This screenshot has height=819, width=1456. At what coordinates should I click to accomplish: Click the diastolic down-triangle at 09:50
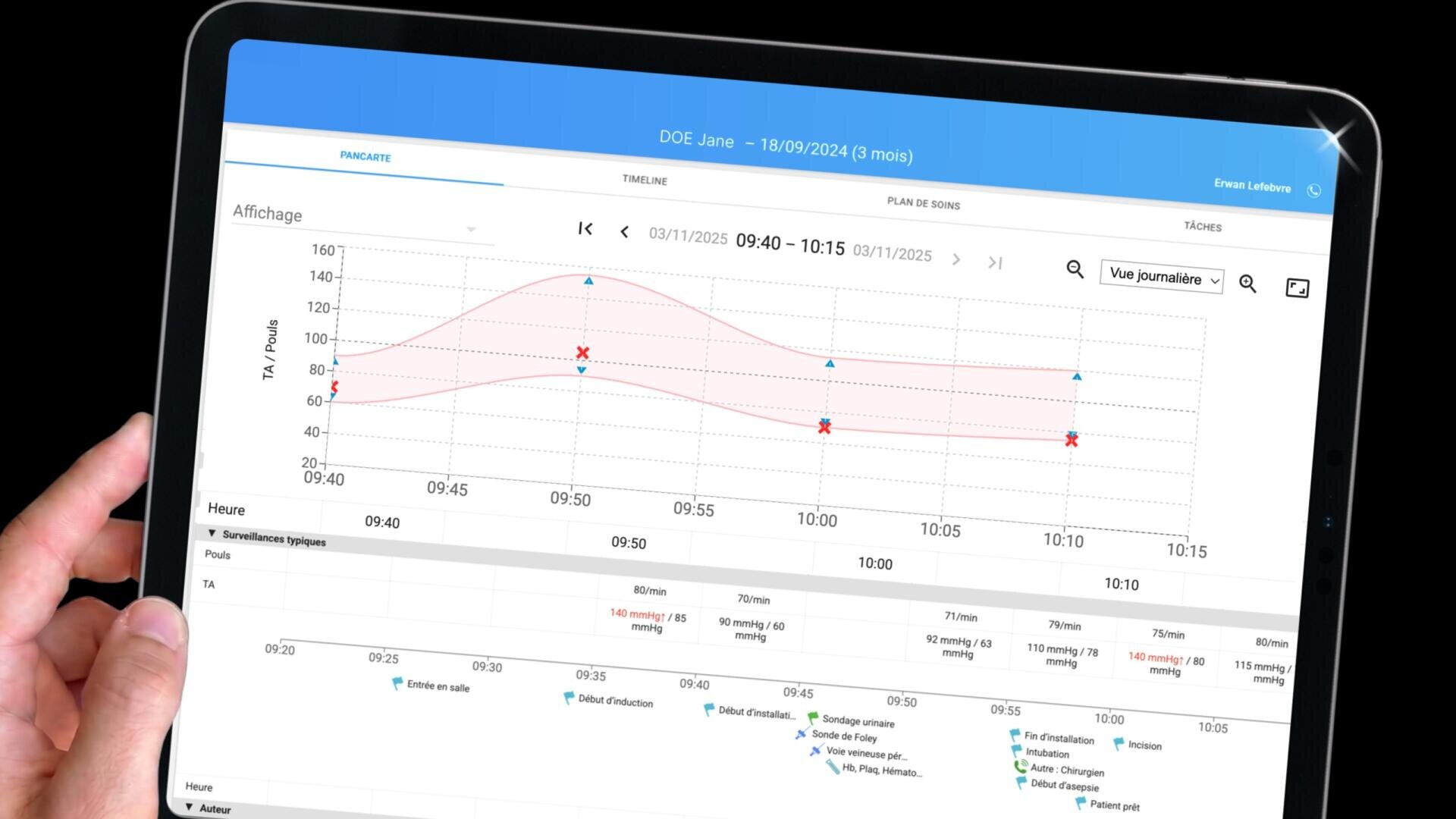pos(582,370)
